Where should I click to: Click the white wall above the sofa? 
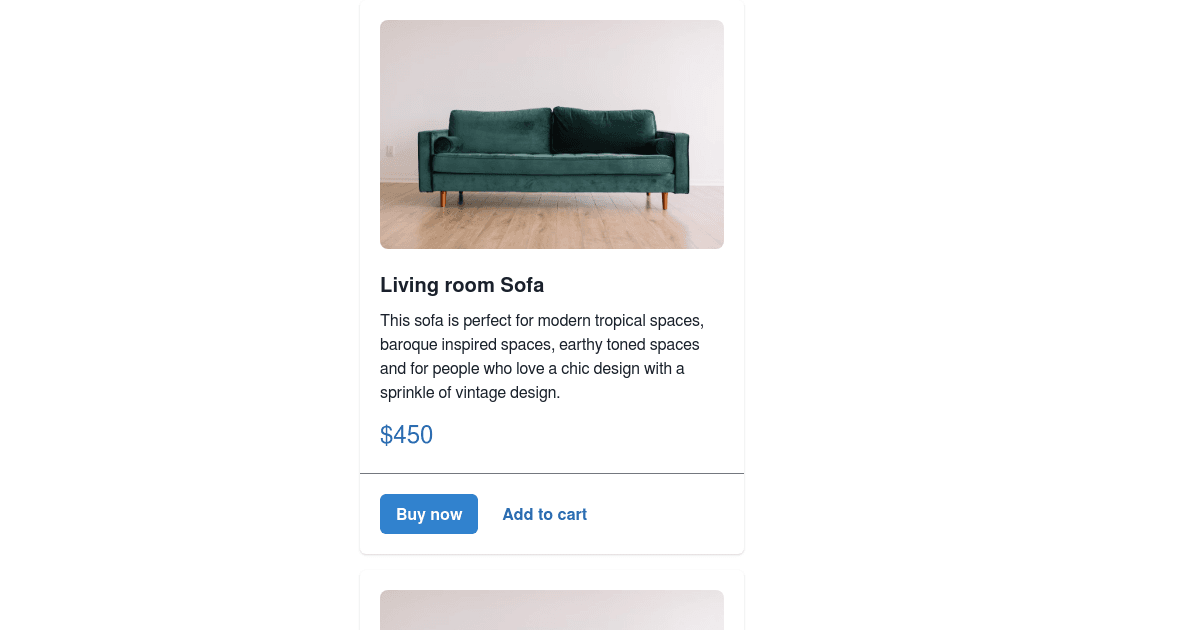point(552,60)
